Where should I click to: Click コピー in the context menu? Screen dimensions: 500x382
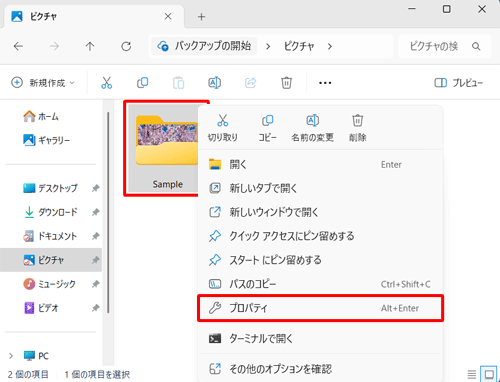[x=267, y=128]
